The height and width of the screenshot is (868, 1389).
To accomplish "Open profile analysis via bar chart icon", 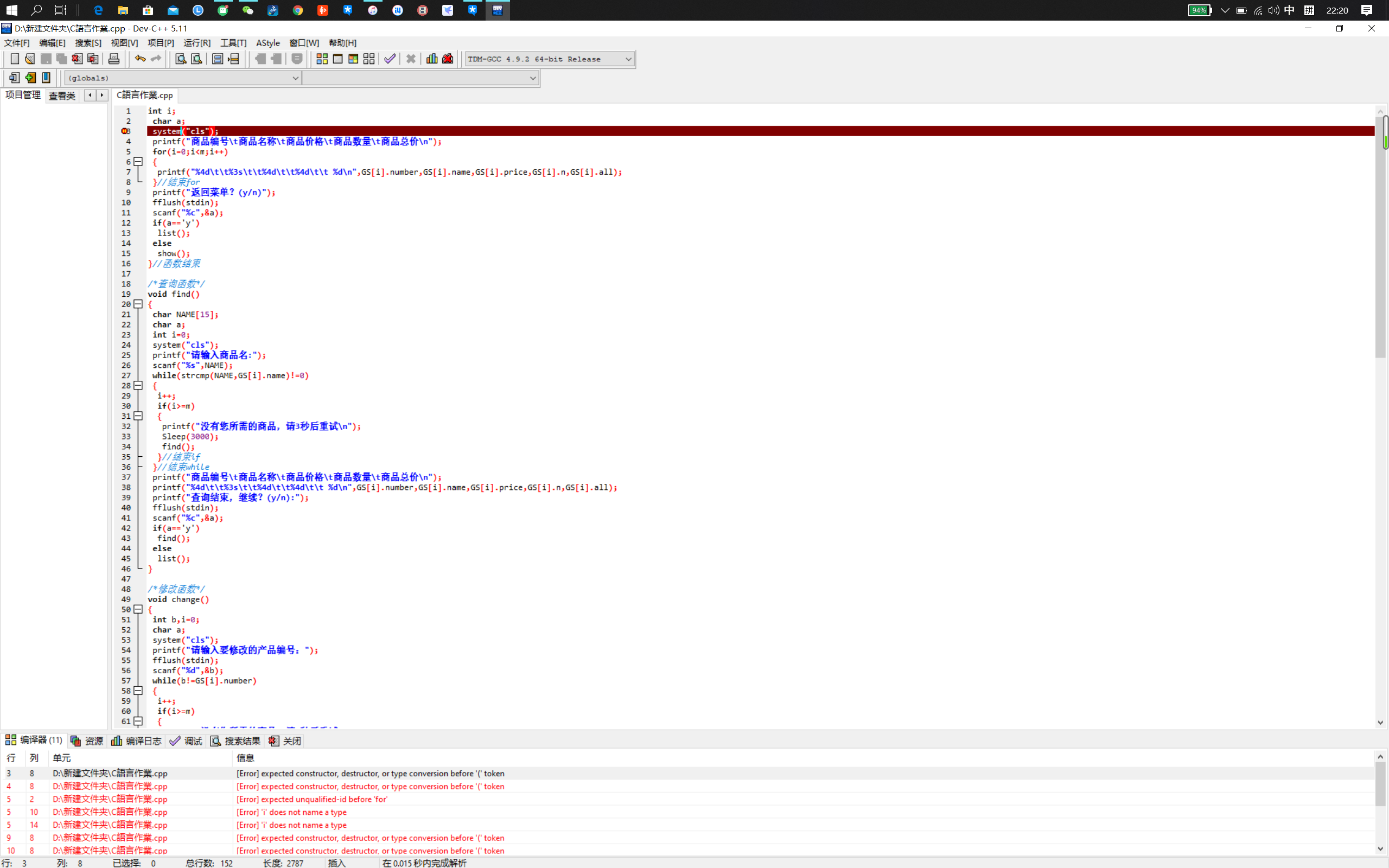I will point(432,59).
